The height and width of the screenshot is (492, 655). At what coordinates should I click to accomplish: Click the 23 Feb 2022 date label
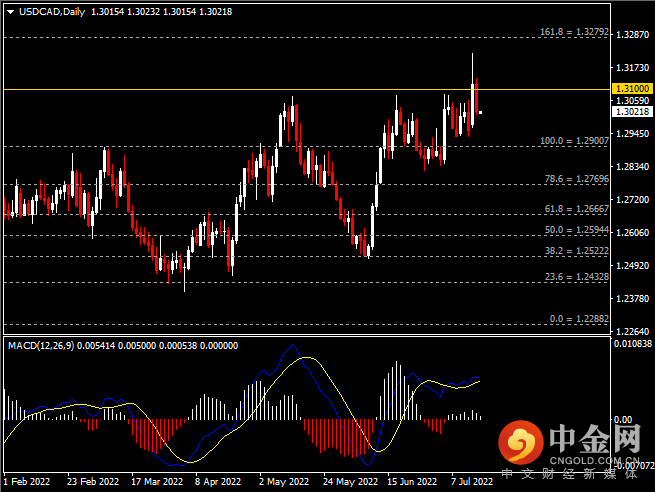(93, 482)
